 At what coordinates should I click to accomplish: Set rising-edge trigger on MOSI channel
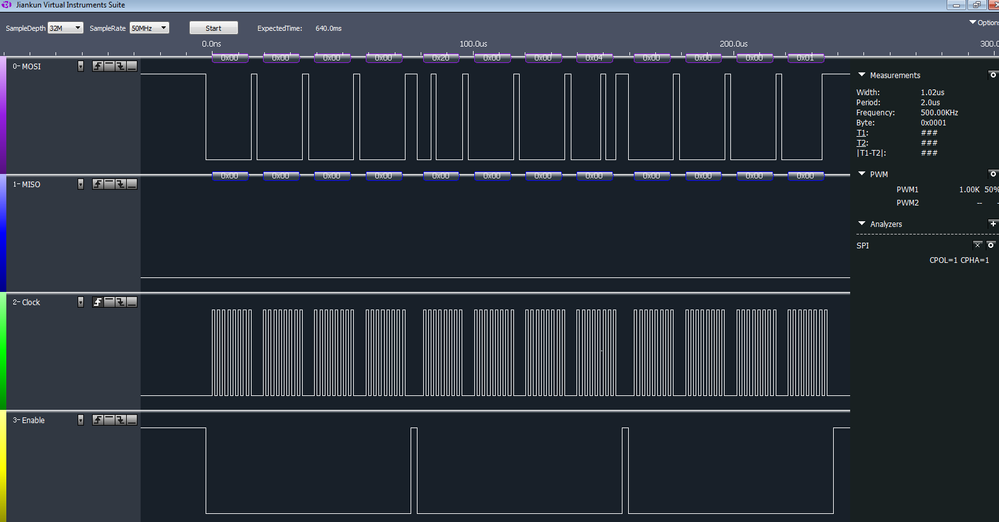click(x=97, y=66)
